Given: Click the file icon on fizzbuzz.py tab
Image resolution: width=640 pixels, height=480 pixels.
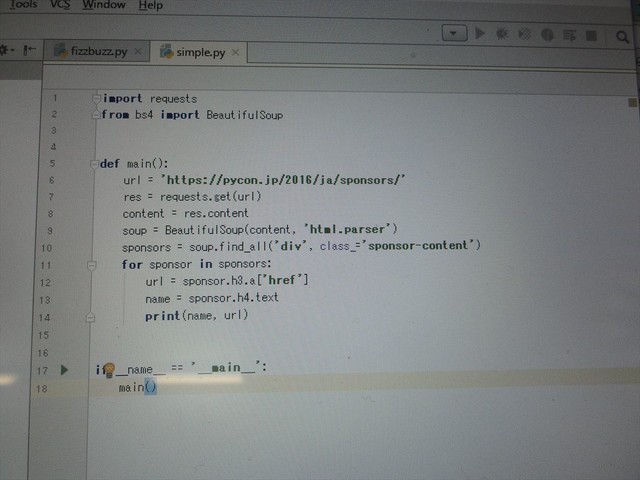Looking at the screenshot, I should pos(60,51).
